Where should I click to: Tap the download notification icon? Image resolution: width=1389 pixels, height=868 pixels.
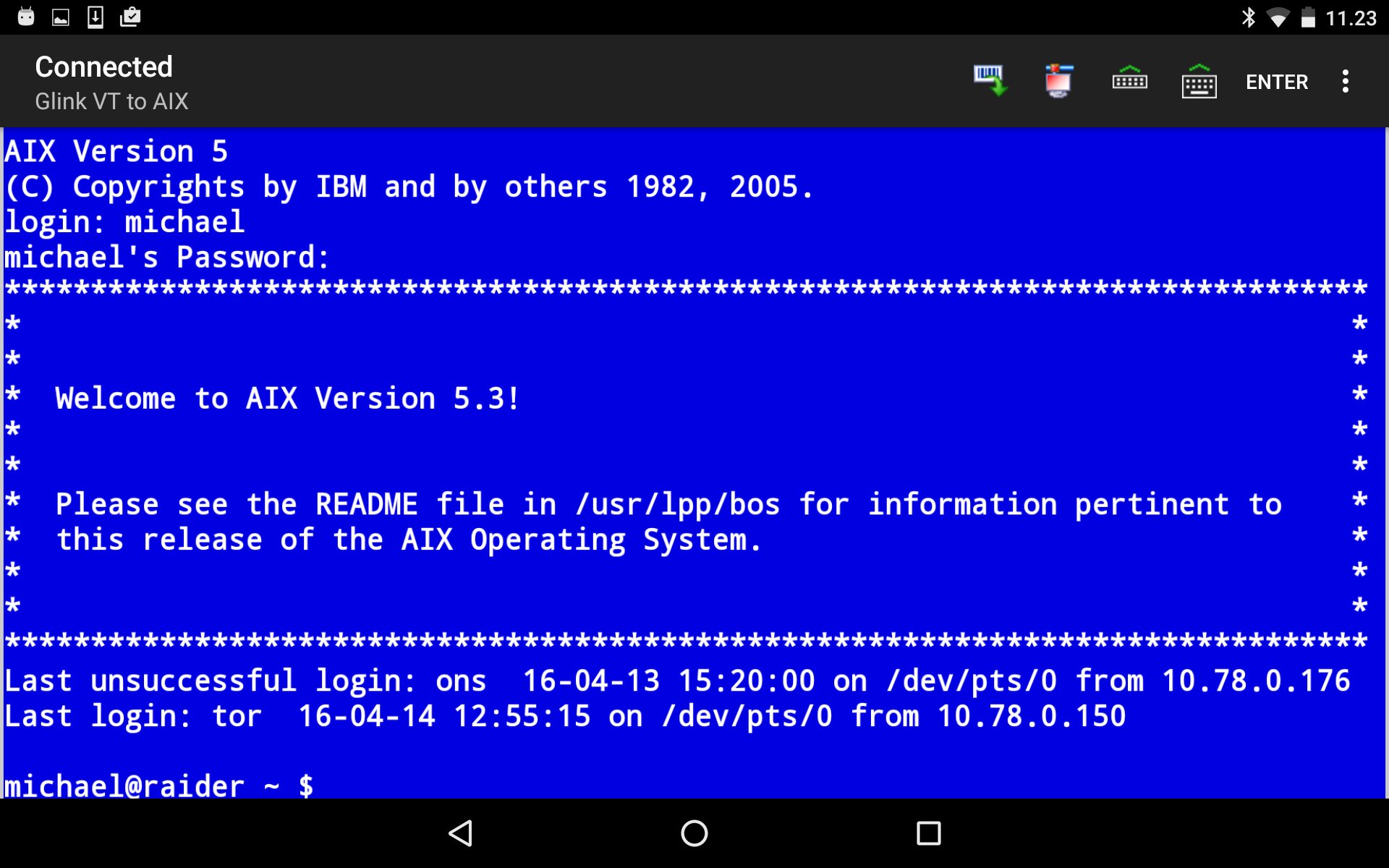(x=95, y=17)
